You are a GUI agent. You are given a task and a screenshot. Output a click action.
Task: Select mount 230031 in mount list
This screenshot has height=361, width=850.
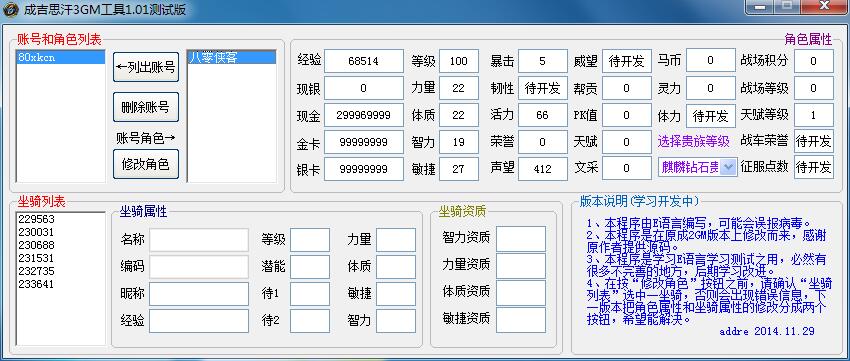pos(61,232)
